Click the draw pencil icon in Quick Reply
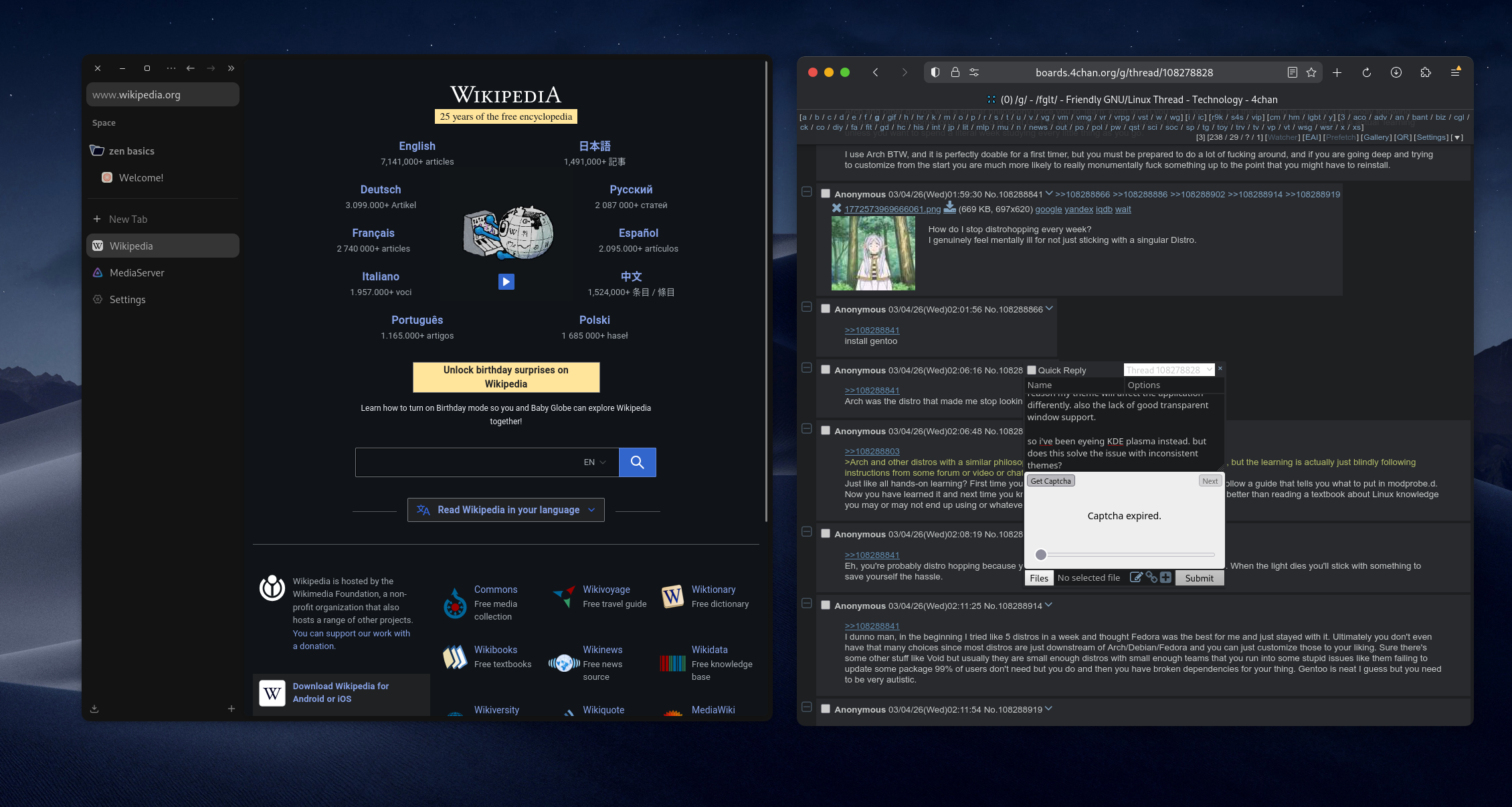This screenshot has height=807, width=1512. tap(1135, 577)
